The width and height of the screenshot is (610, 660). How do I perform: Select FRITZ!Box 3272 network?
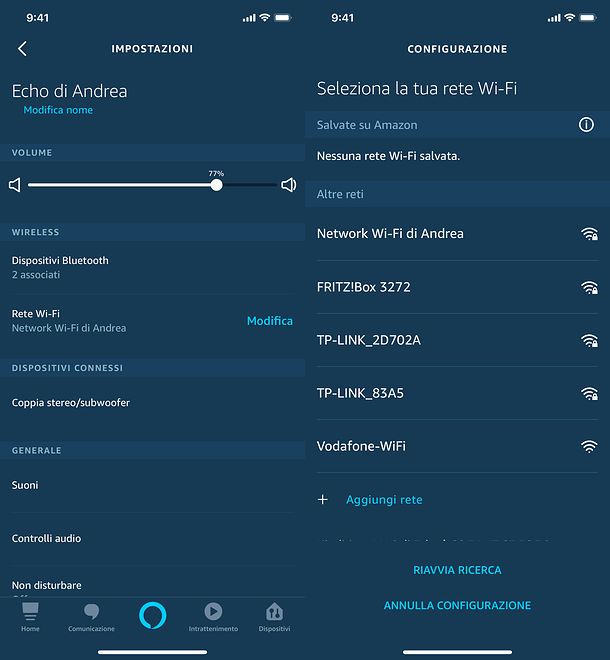458,287
